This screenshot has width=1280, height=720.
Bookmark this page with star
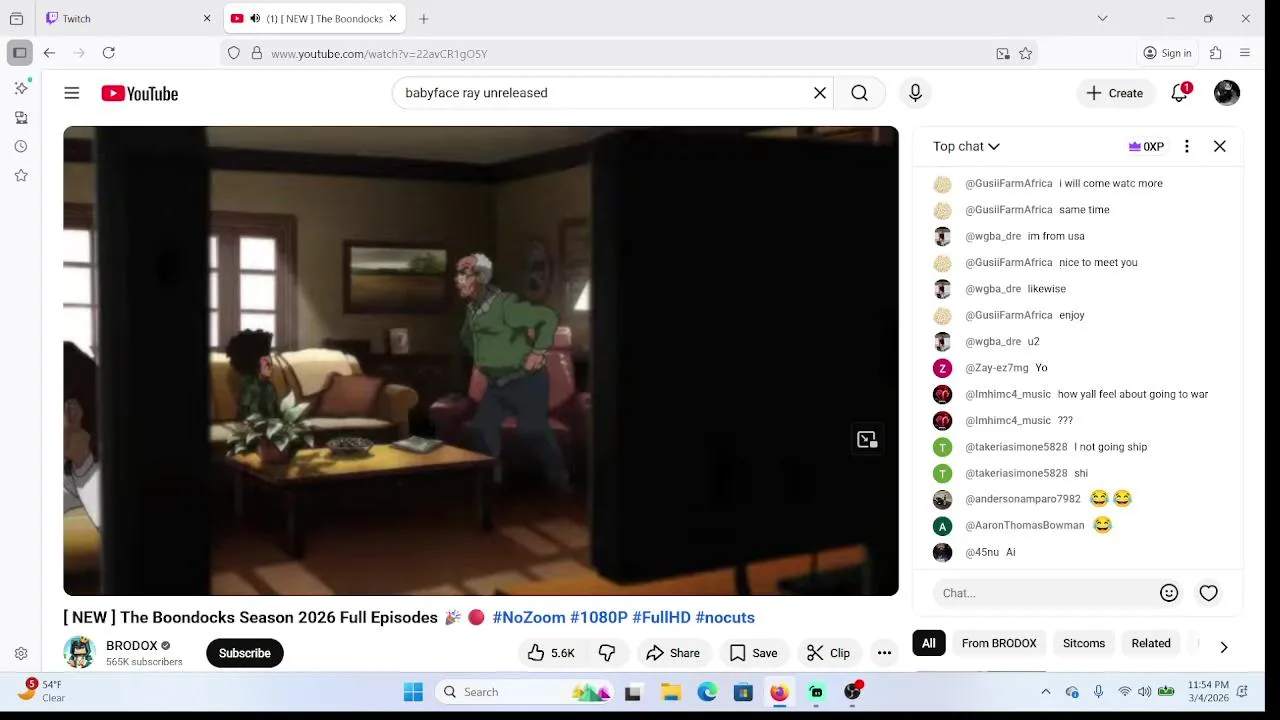click(1025, 54)
